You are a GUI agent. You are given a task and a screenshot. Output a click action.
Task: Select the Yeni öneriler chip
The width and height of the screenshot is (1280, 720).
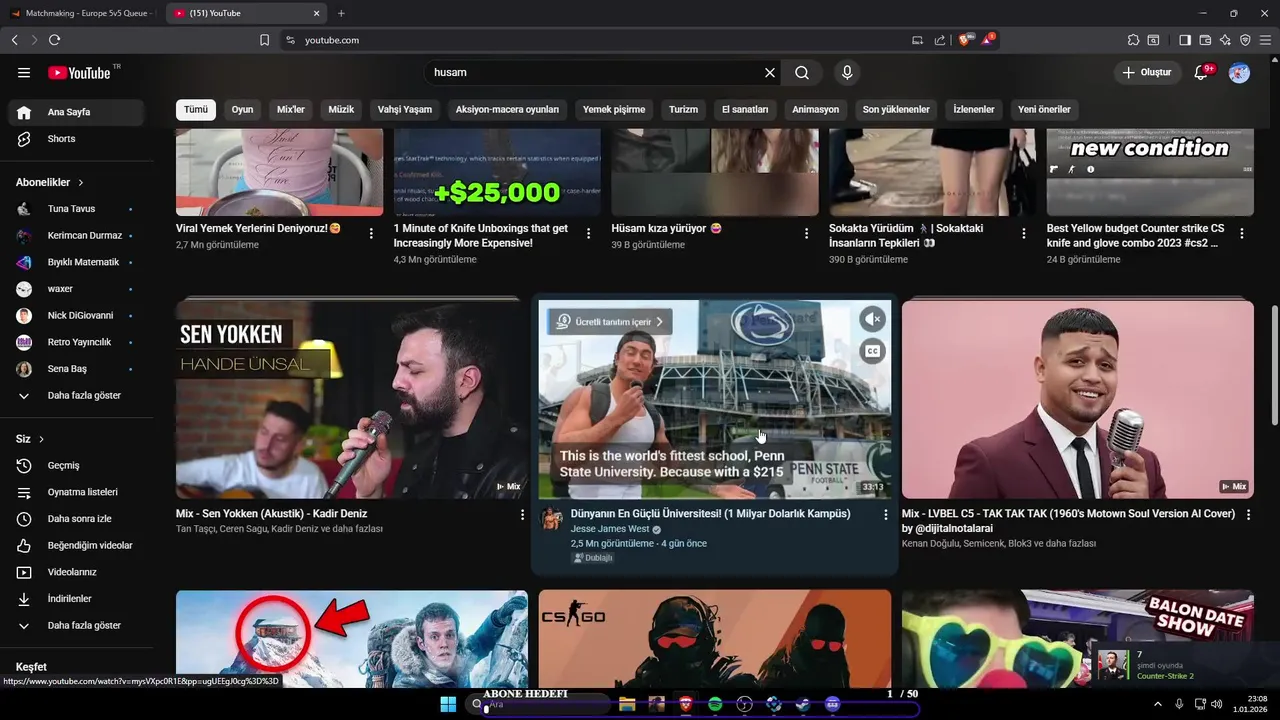pos(1044,110)
